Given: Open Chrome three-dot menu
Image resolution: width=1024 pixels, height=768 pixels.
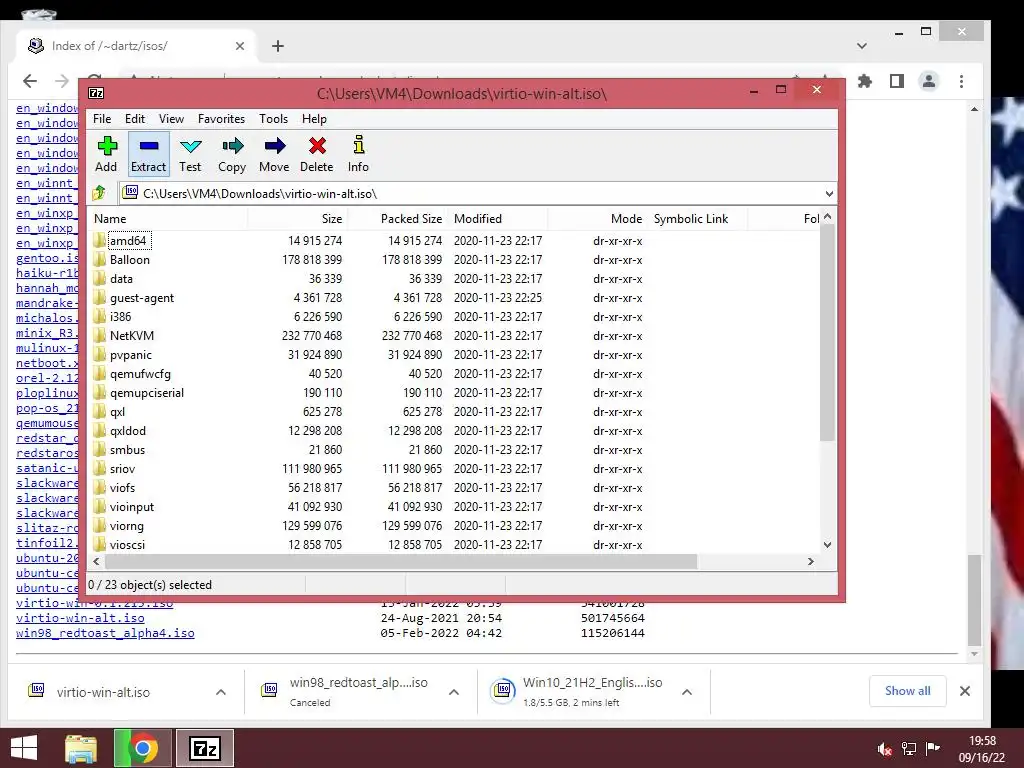Looking at the screenshot, I should (x=961, y=81).
